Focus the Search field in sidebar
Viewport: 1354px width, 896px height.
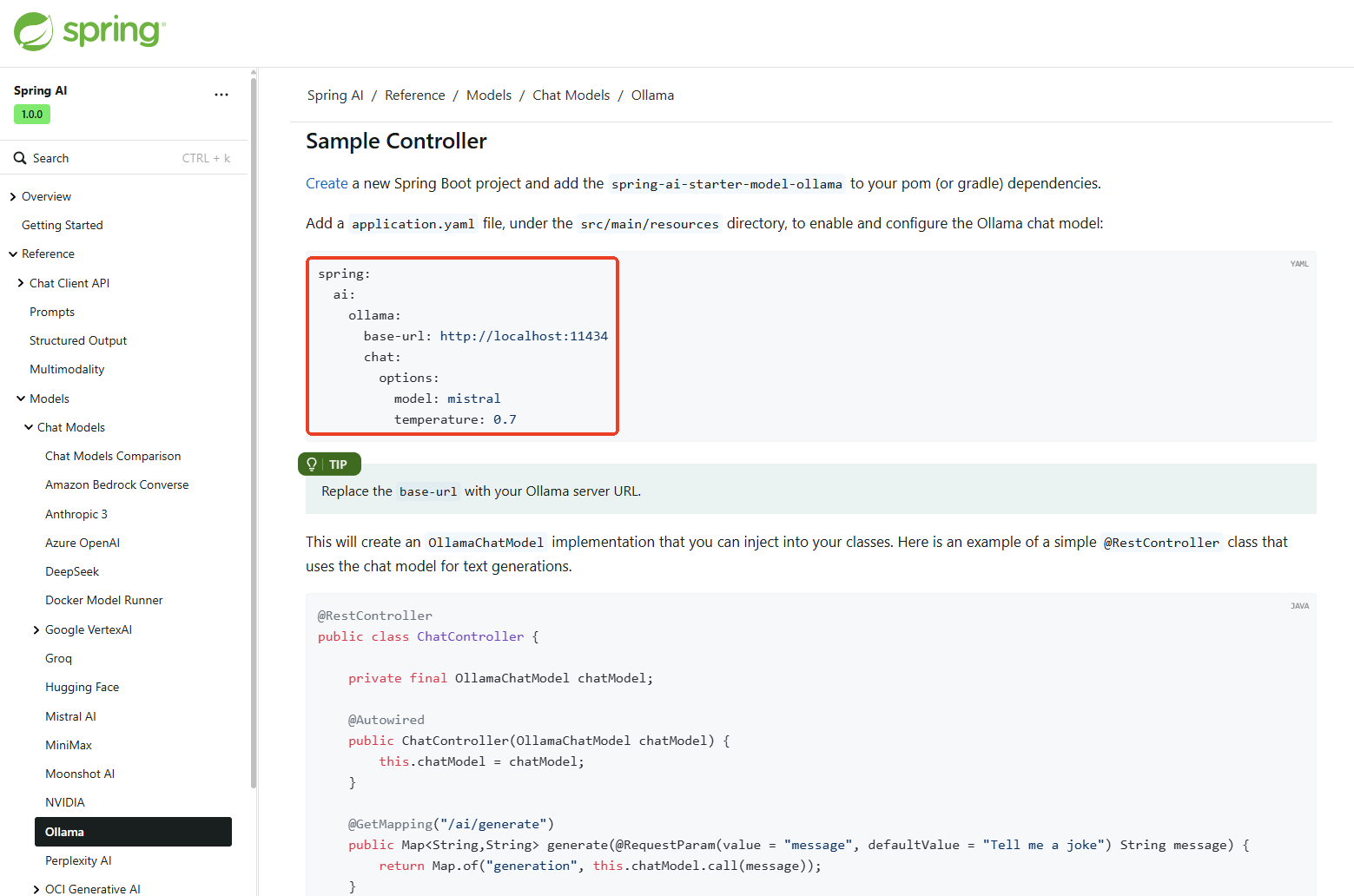coord(123,158)
